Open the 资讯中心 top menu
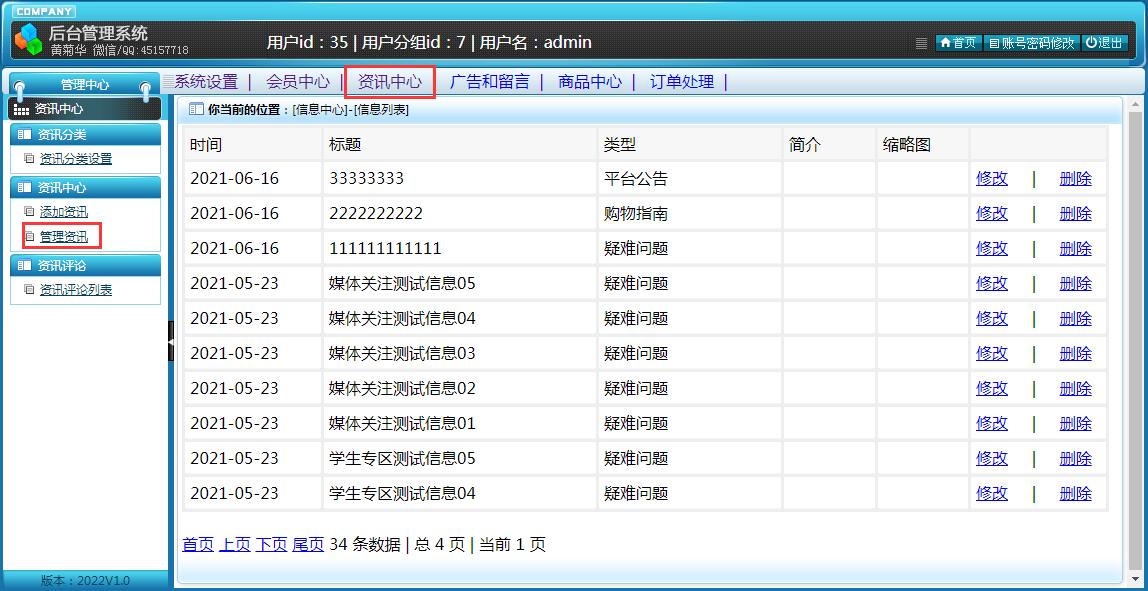Viewport: 1148px width, 591px height. 390,81
